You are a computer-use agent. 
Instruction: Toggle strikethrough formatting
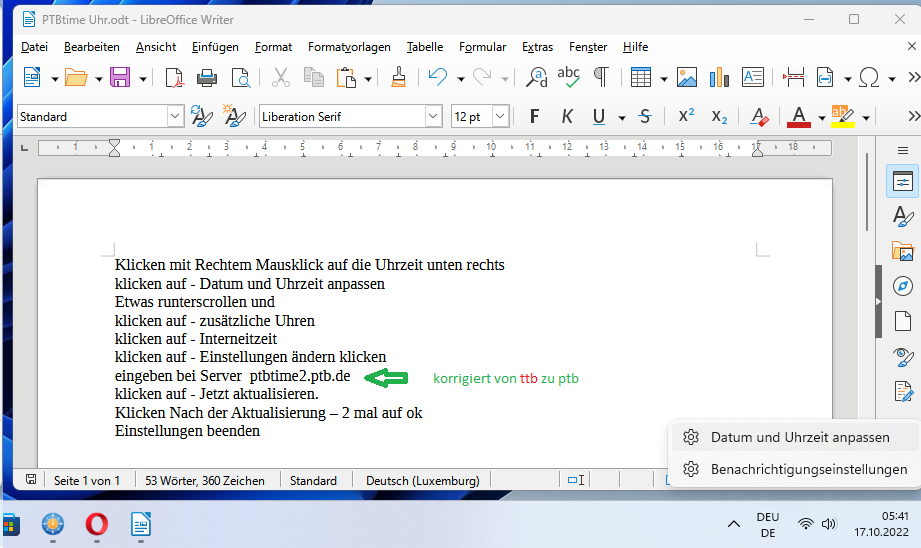[645, 116]
